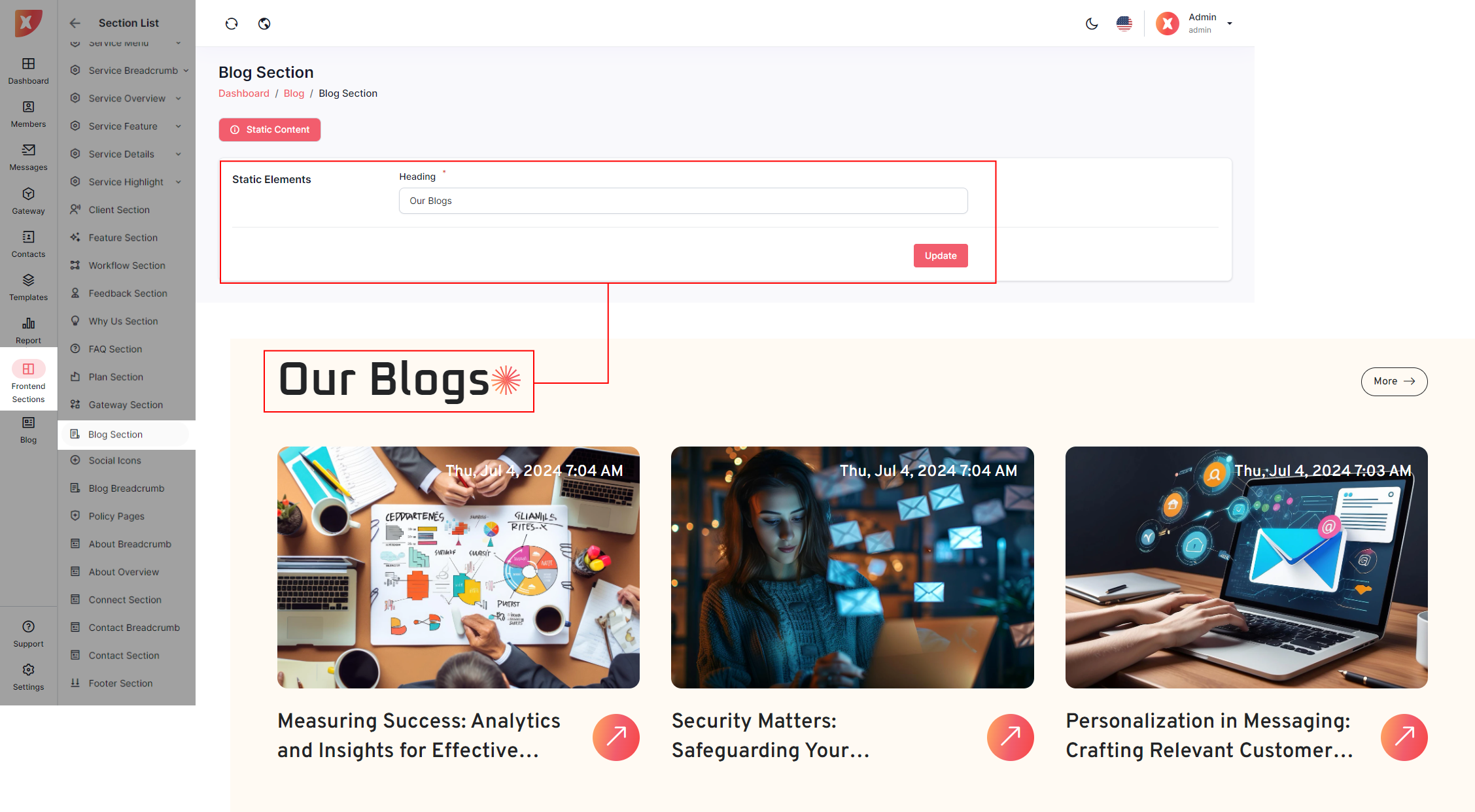Expand the Service Feature submenu chevron
The width and height of the screenshot is (1475, 812).
[178, 126]
